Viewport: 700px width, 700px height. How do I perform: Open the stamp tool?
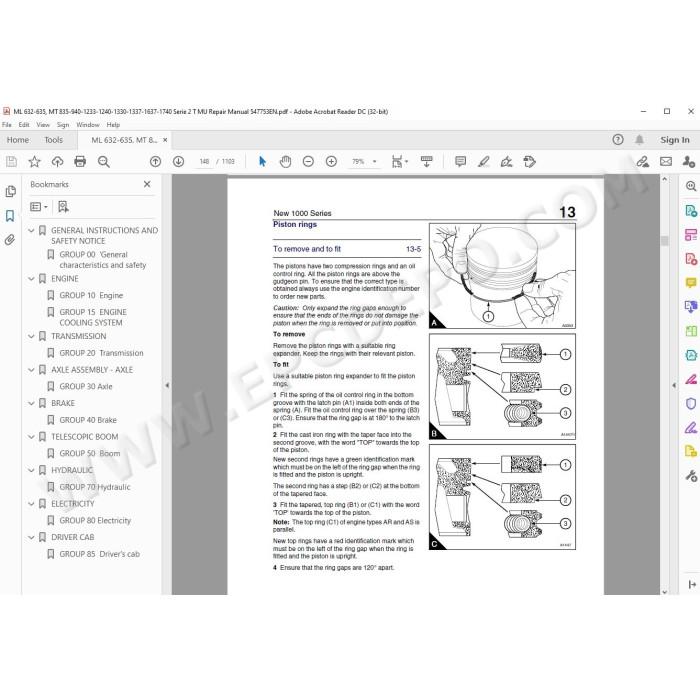[529, 162]
